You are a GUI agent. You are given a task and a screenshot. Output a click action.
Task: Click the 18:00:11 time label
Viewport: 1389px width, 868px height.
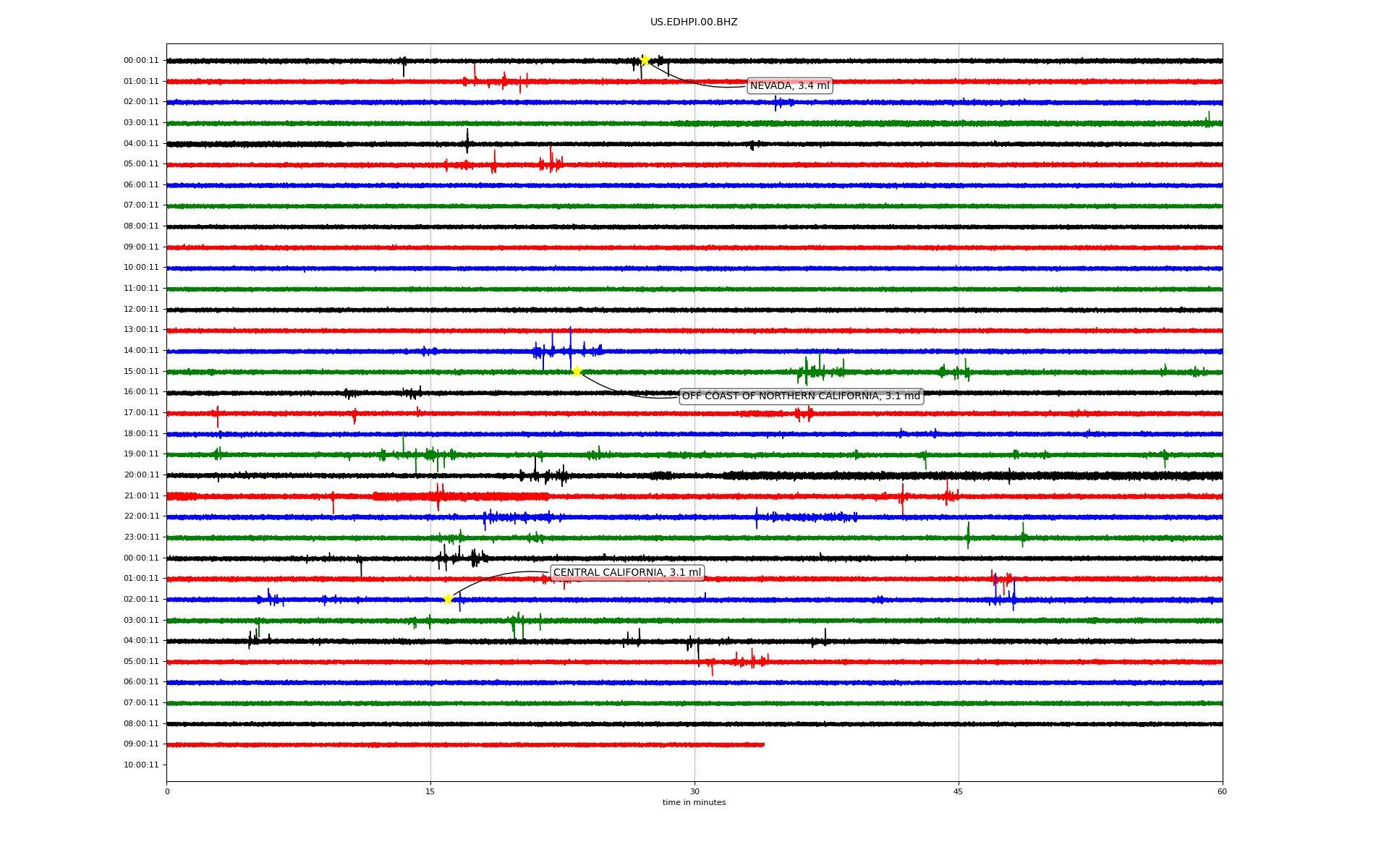point(141,434)
